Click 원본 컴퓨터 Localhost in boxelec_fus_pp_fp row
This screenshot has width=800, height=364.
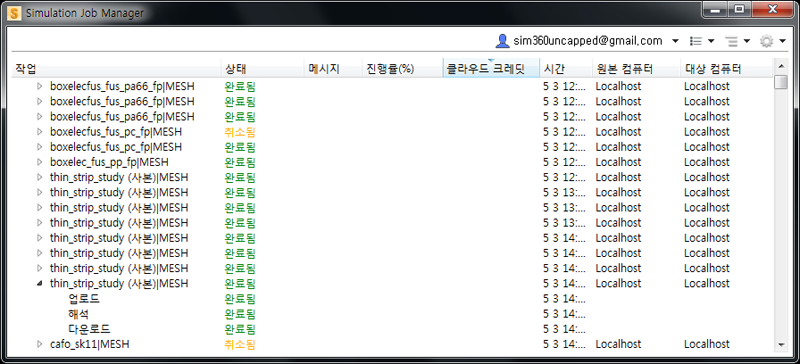click(x=618, y=162)
